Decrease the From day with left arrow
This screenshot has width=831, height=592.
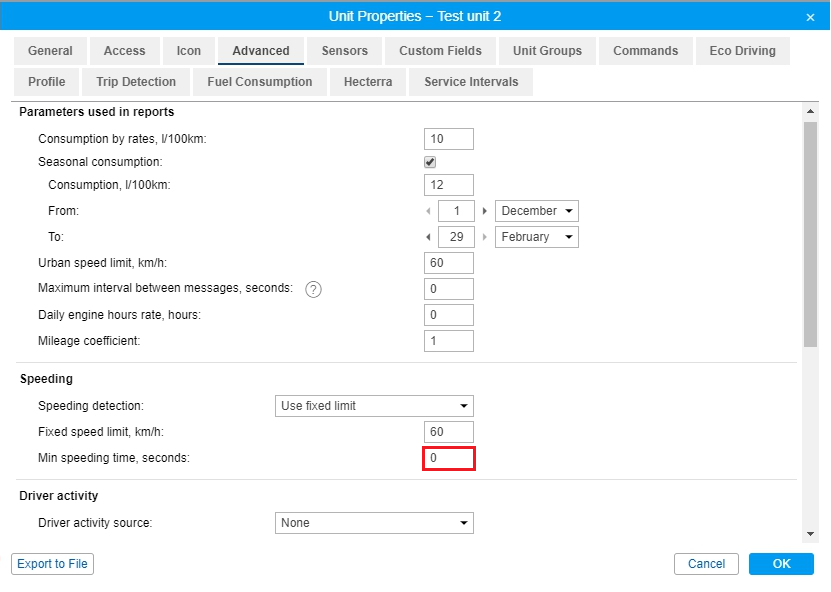click(429, 211)
